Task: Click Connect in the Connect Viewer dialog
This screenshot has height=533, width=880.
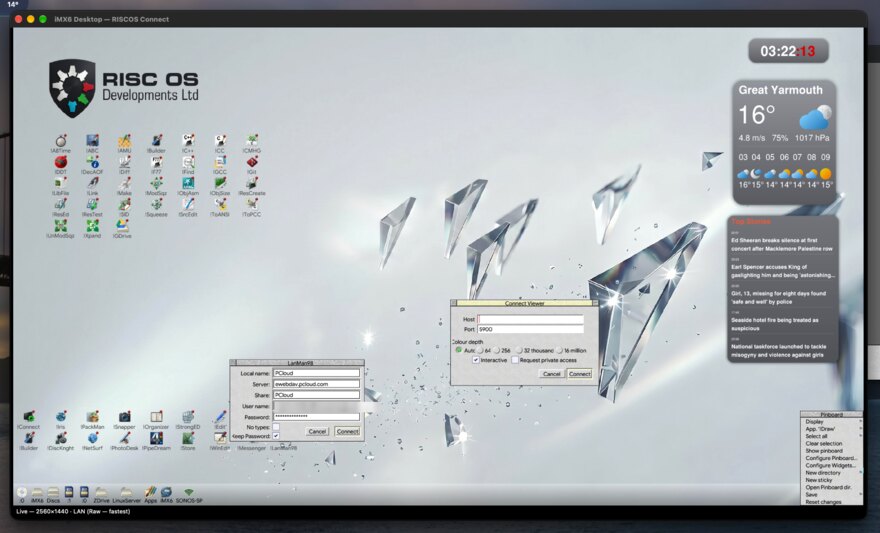Action: tap(579, 374)
